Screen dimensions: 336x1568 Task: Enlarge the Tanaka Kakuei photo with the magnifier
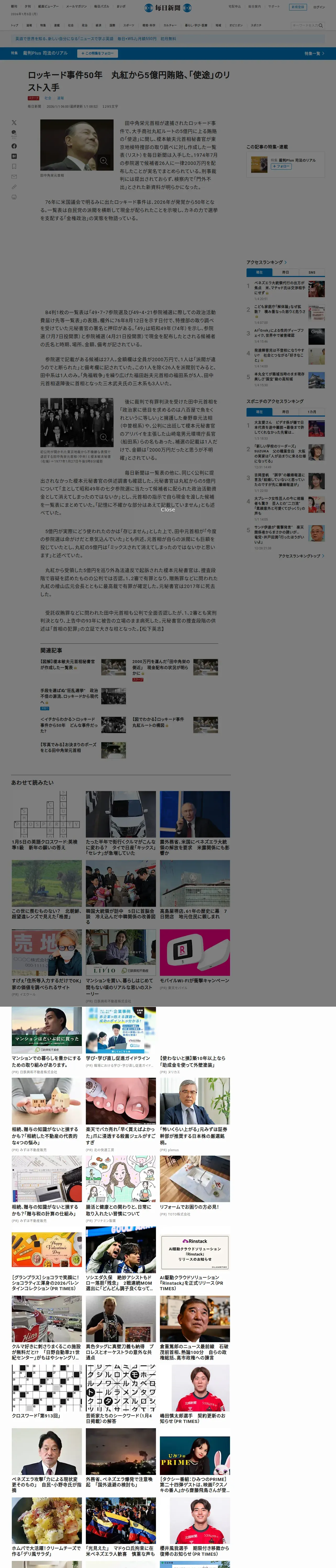[x=104, y=161]
